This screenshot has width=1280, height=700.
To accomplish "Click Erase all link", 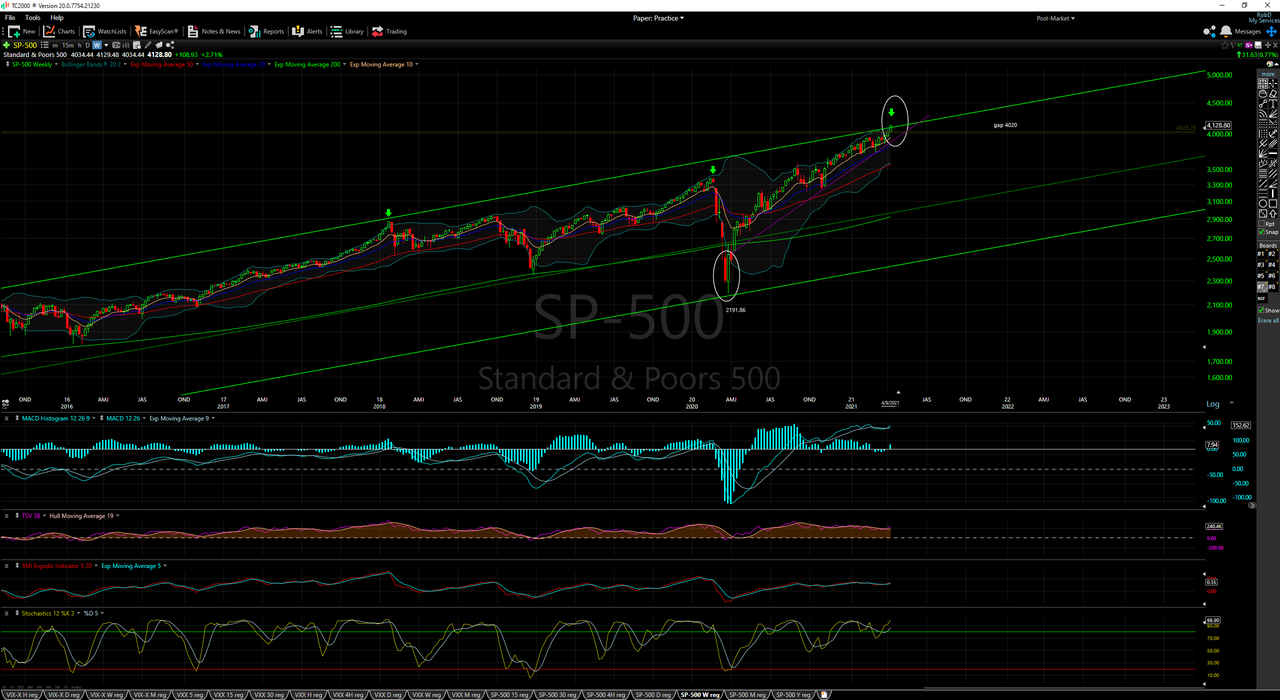I will pyautogui.click(x=1268, y=320).
